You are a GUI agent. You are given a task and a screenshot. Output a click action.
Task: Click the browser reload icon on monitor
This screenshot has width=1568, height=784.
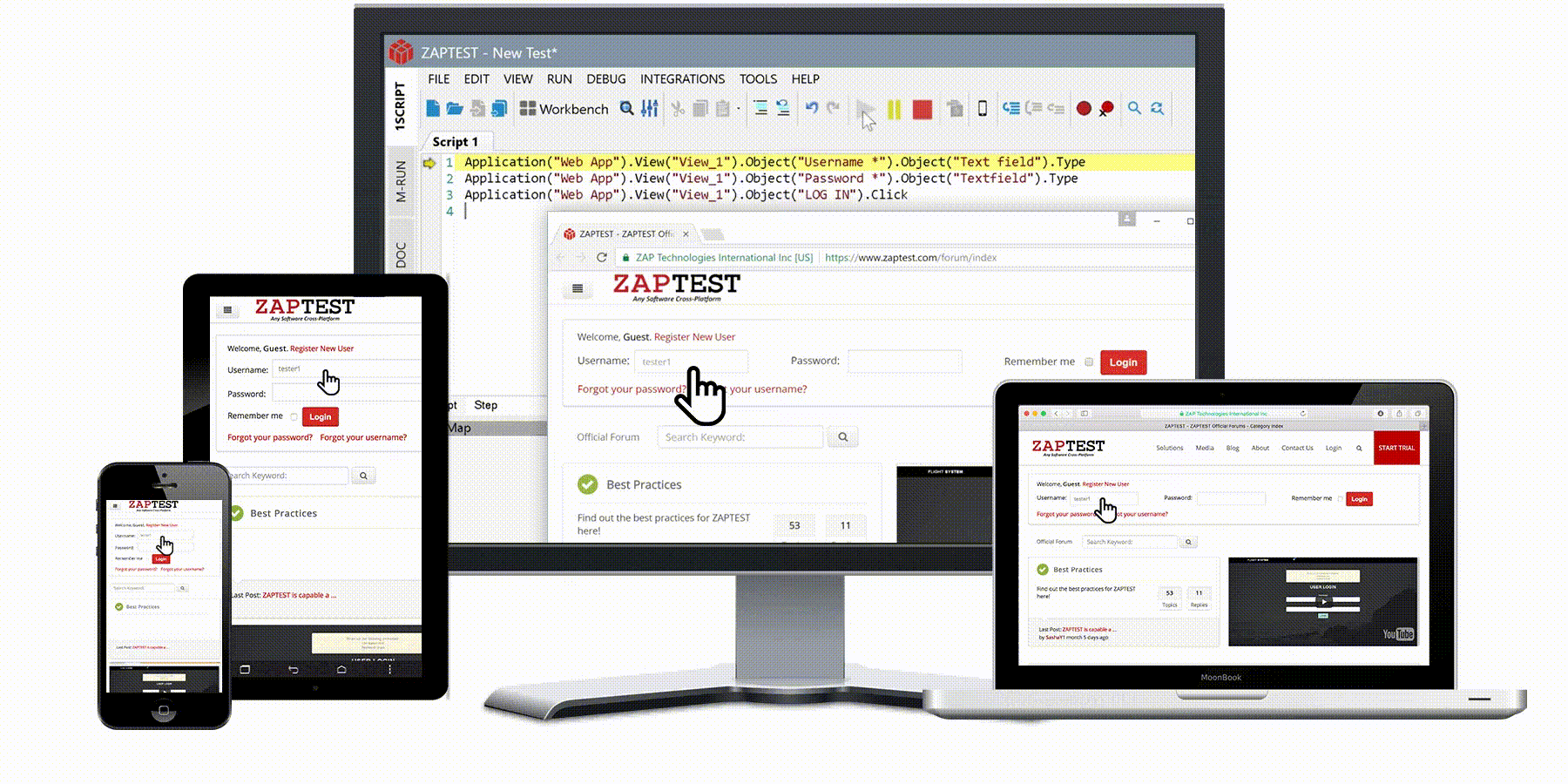click(601, 257)
